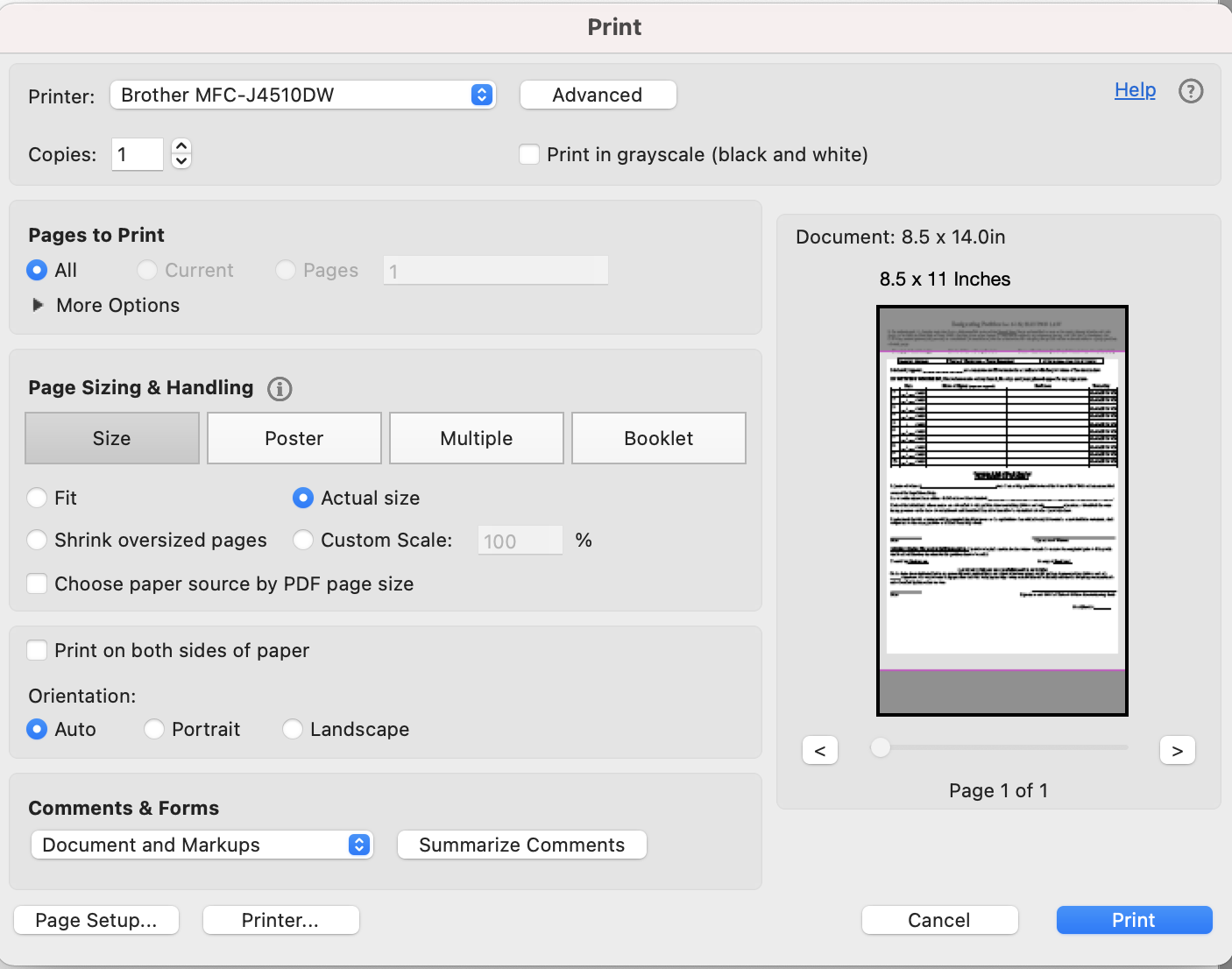Click the blue Print button
The image size is (1232, 969).
coord(1134,920)
